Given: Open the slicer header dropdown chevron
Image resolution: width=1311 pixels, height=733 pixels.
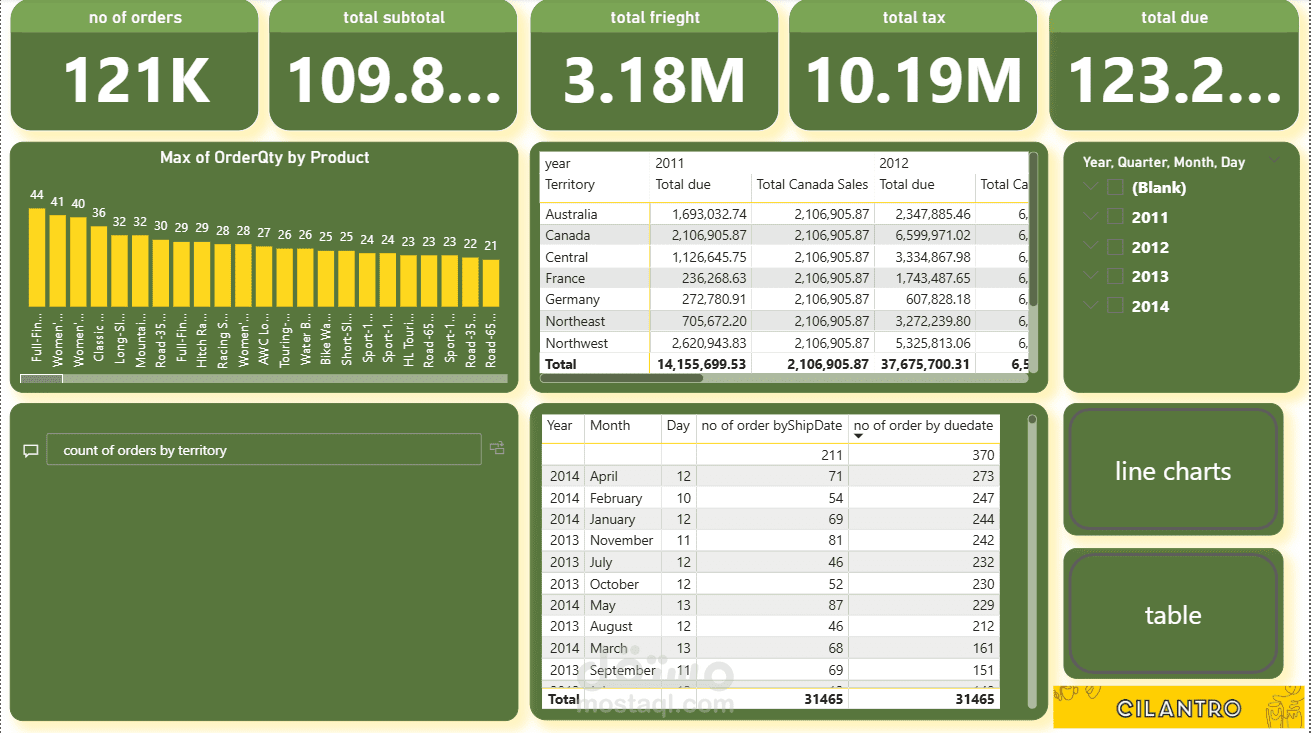Looking at the screenshot, I should [x=1274, y=160].
